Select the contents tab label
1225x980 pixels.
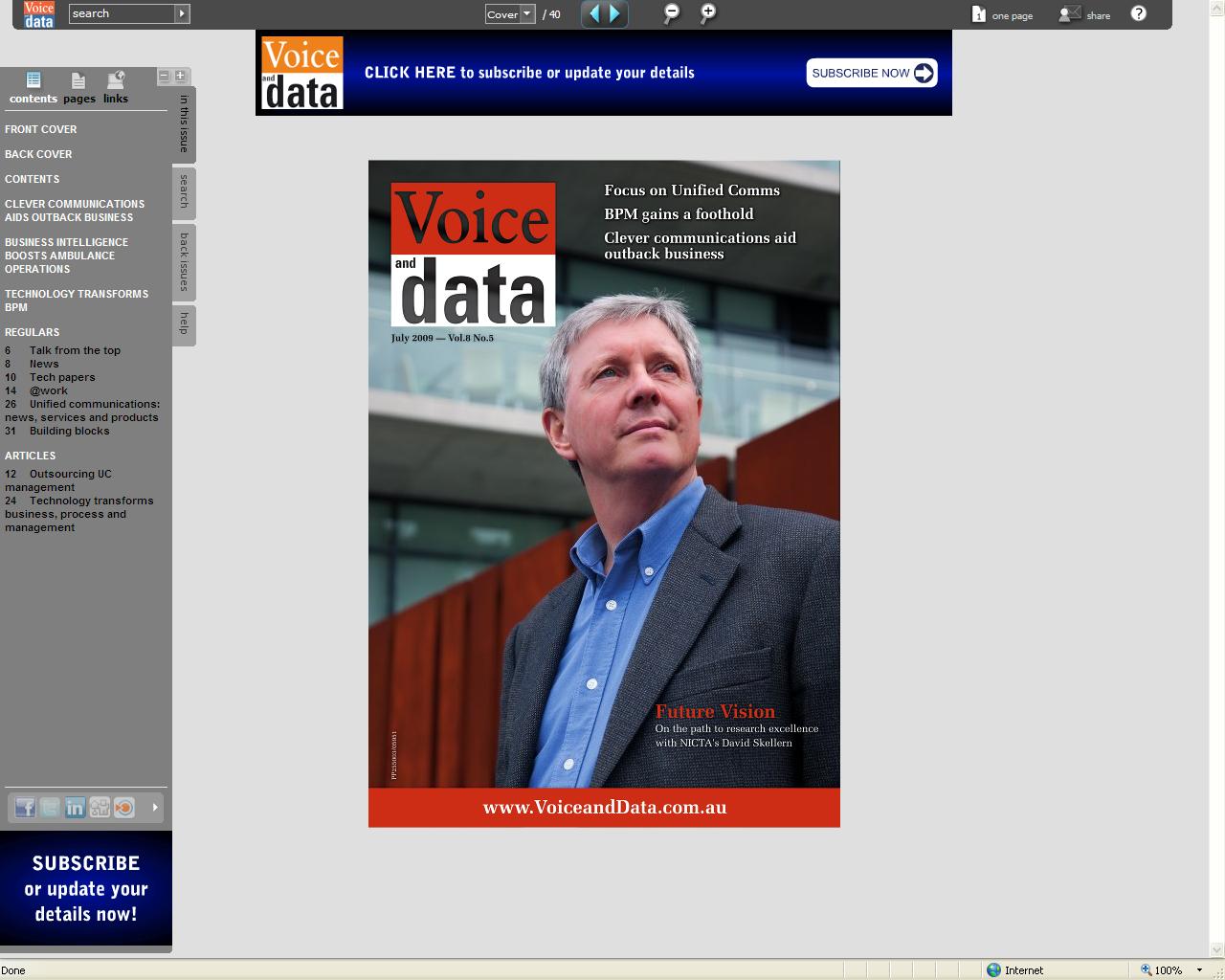pyautogui.click(x=33, y=99)
